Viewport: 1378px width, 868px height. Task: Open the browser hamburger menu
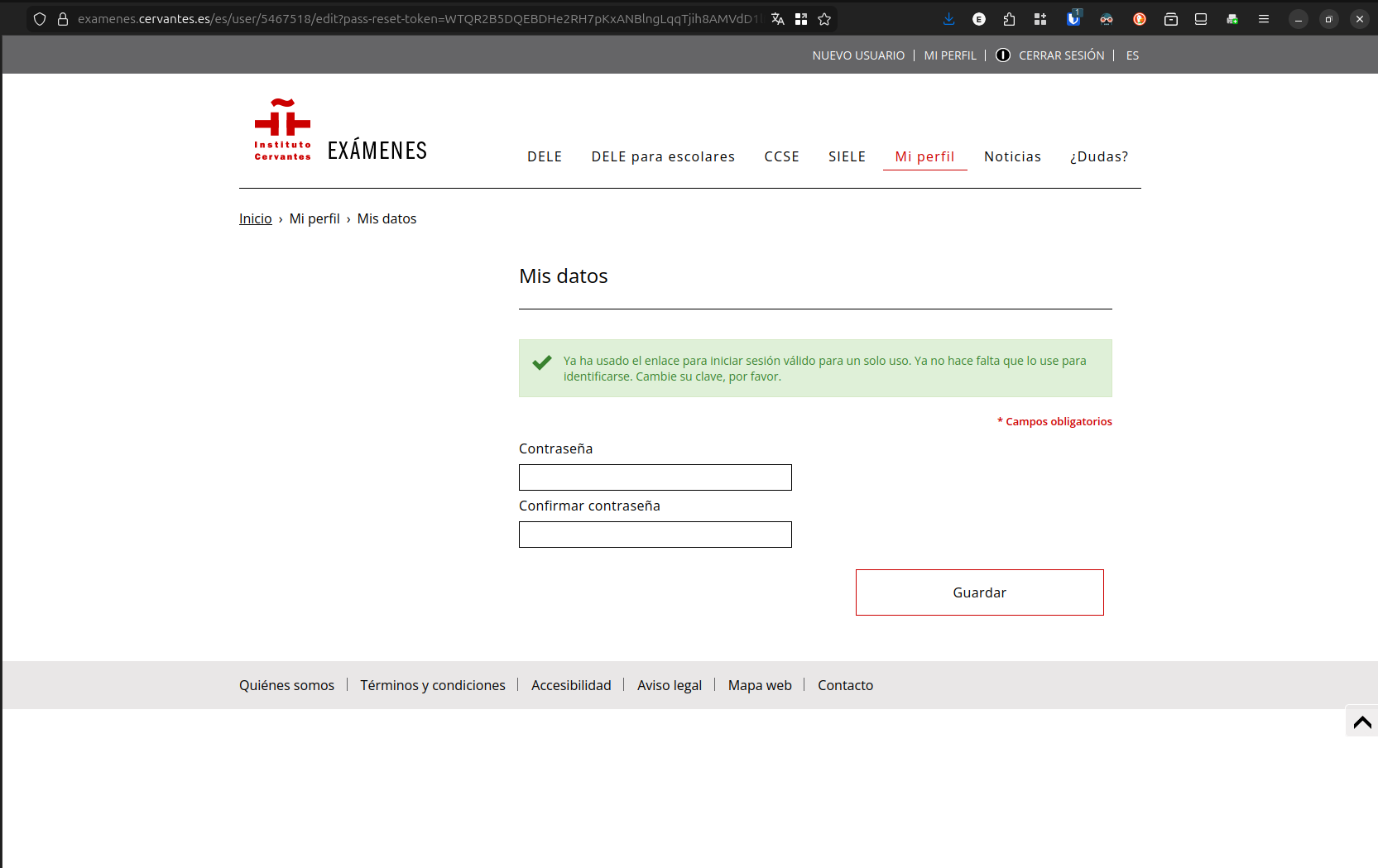[1263, 19]
